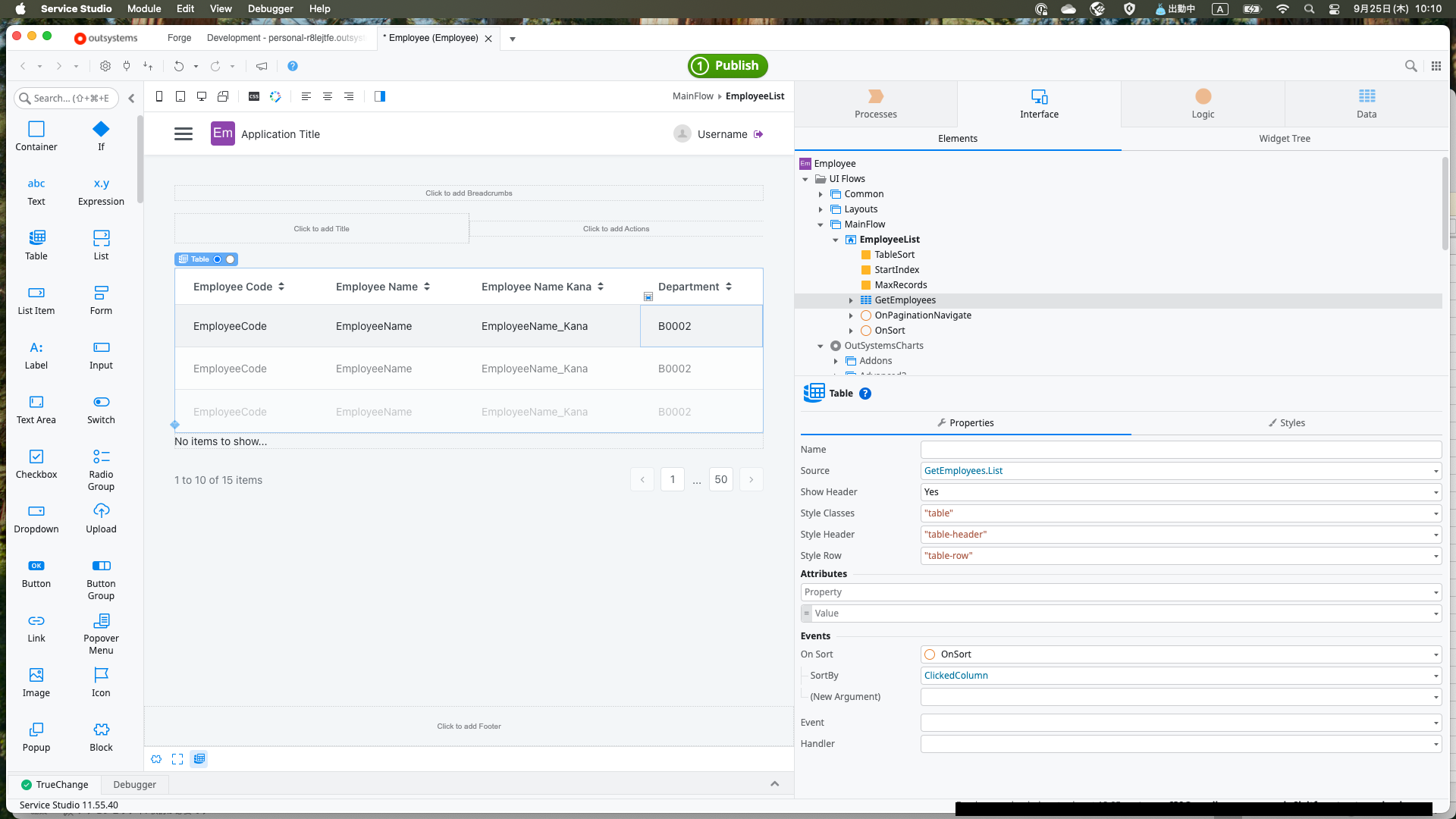Switch to the Logic tab
Image resolution: width=1456 pixels, height=819 pixels.
1203,104
